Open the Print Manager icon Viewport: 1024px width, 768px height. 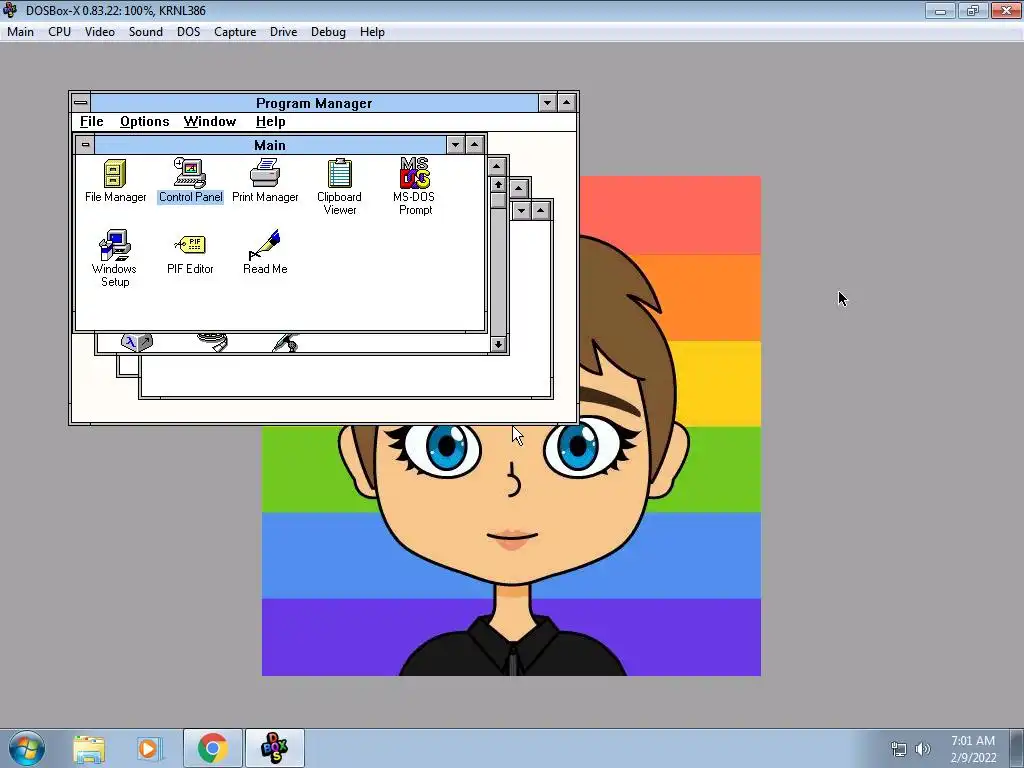click(265, 181)
